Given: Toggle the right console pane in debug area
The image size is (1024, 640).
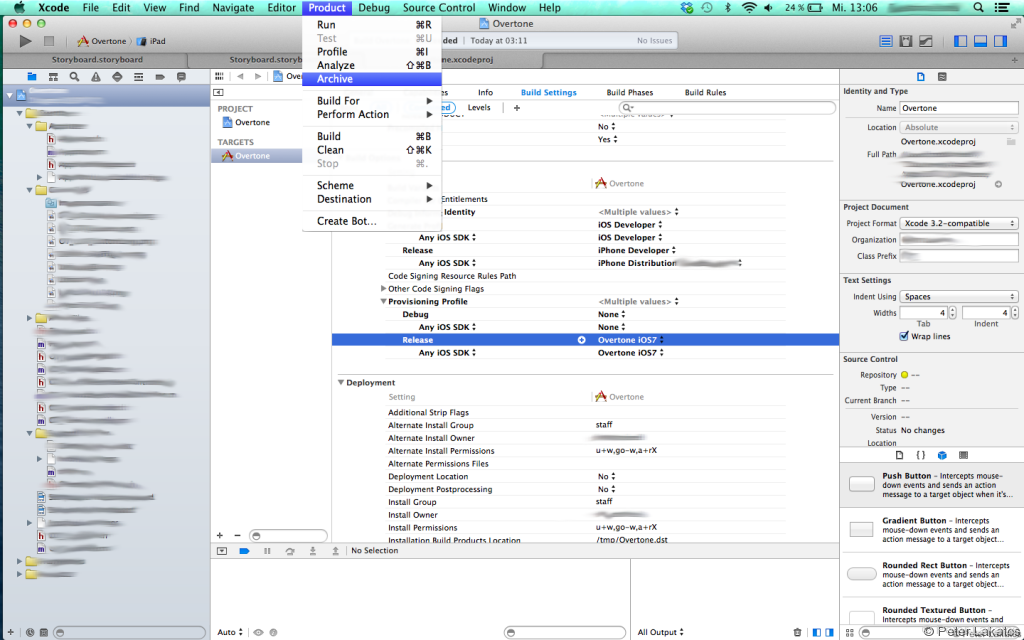Looking at the screenshot, I should pos(829,632).
